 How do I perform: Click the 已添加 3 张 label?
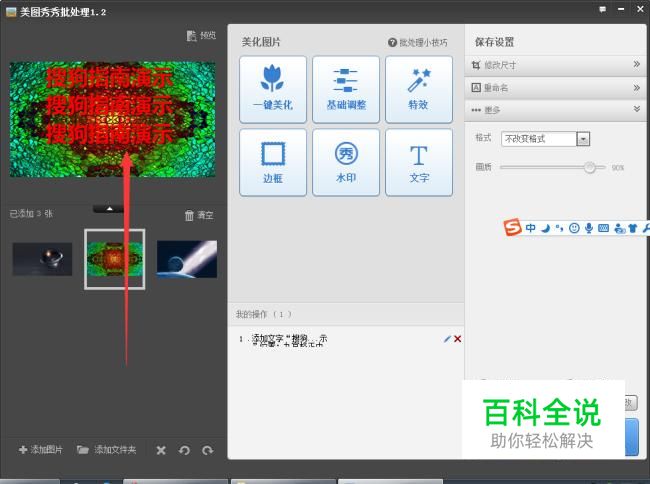click(x=31, y=214)
